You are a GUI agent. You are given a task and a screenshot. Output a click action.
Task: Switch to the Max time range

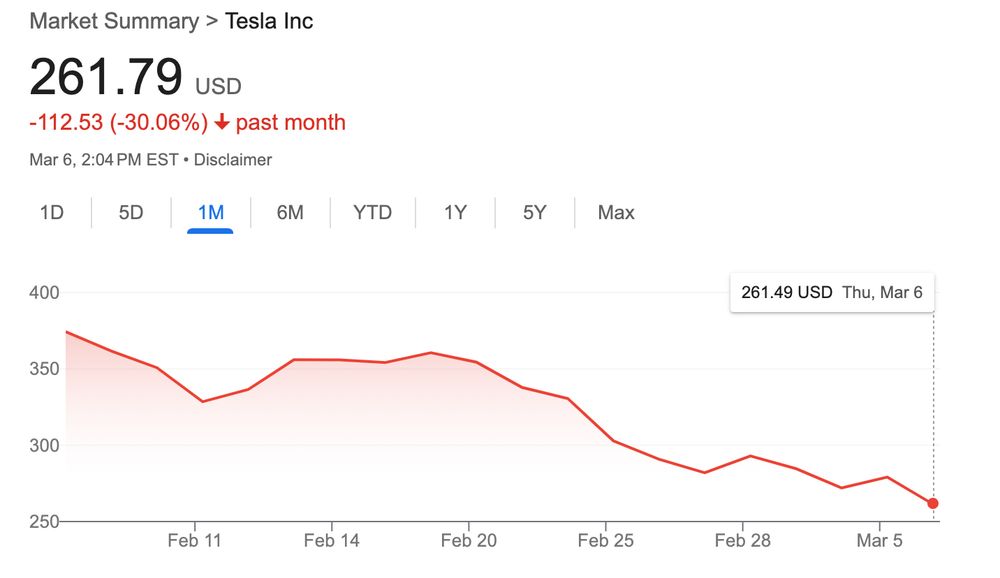pos(615,212)
